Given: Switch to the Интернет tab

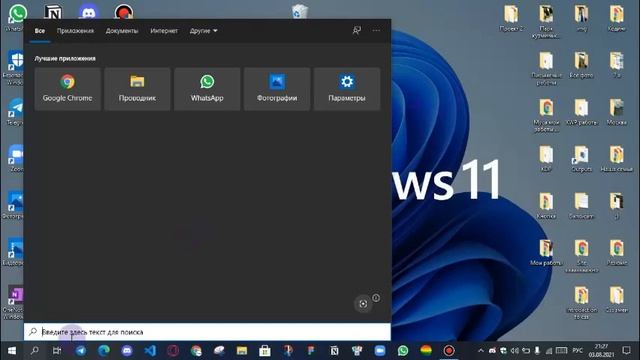Looking at the screenshot, I should (x=164, y=31).
